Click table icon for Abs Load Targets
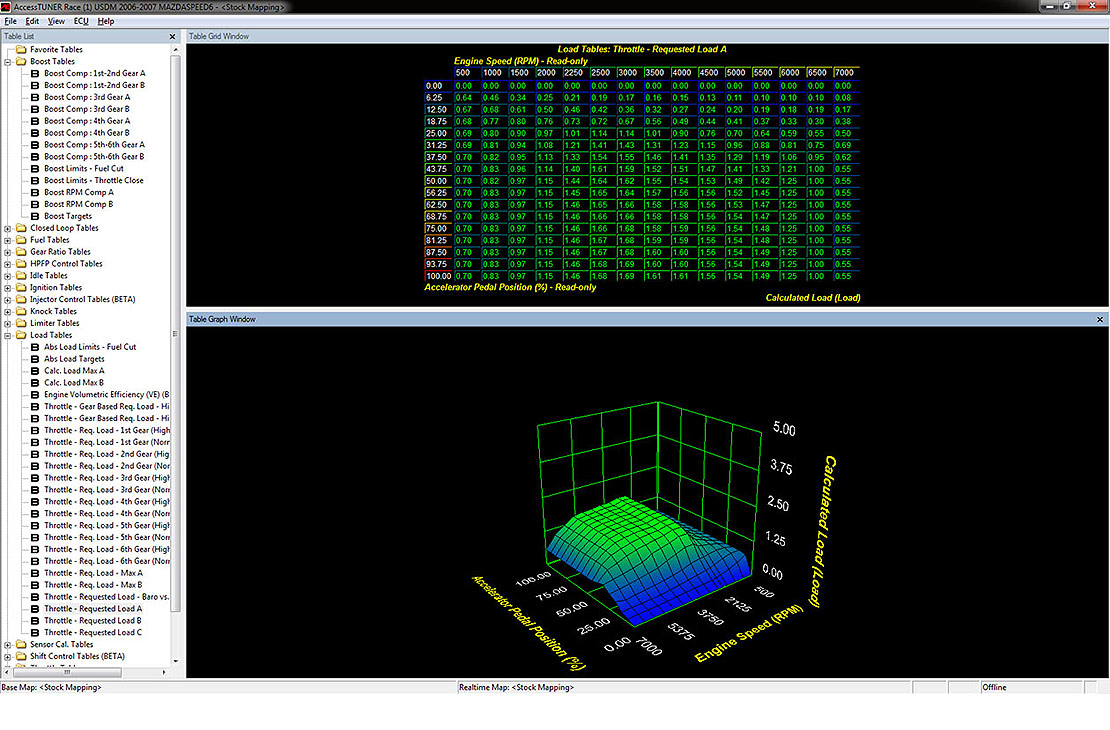The height and width of the screenshot is (730, 1110). coord(35,359)
